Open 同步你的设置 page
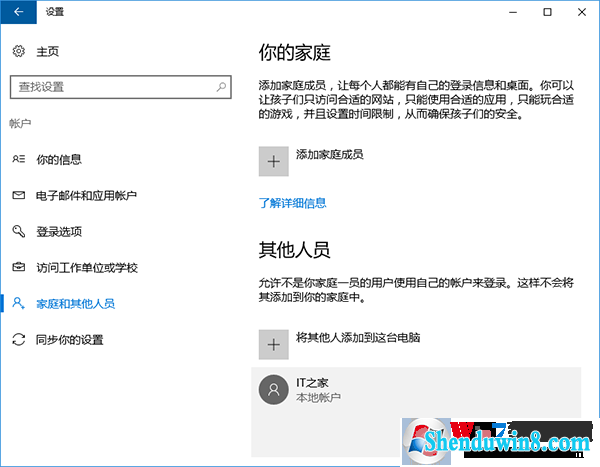 click(70, 340)
